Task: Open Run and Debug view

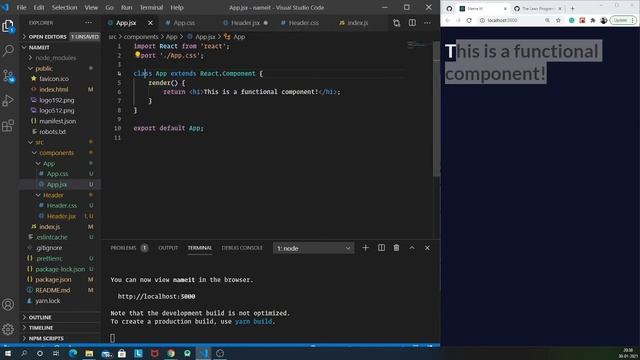Action: pos(8,100)
